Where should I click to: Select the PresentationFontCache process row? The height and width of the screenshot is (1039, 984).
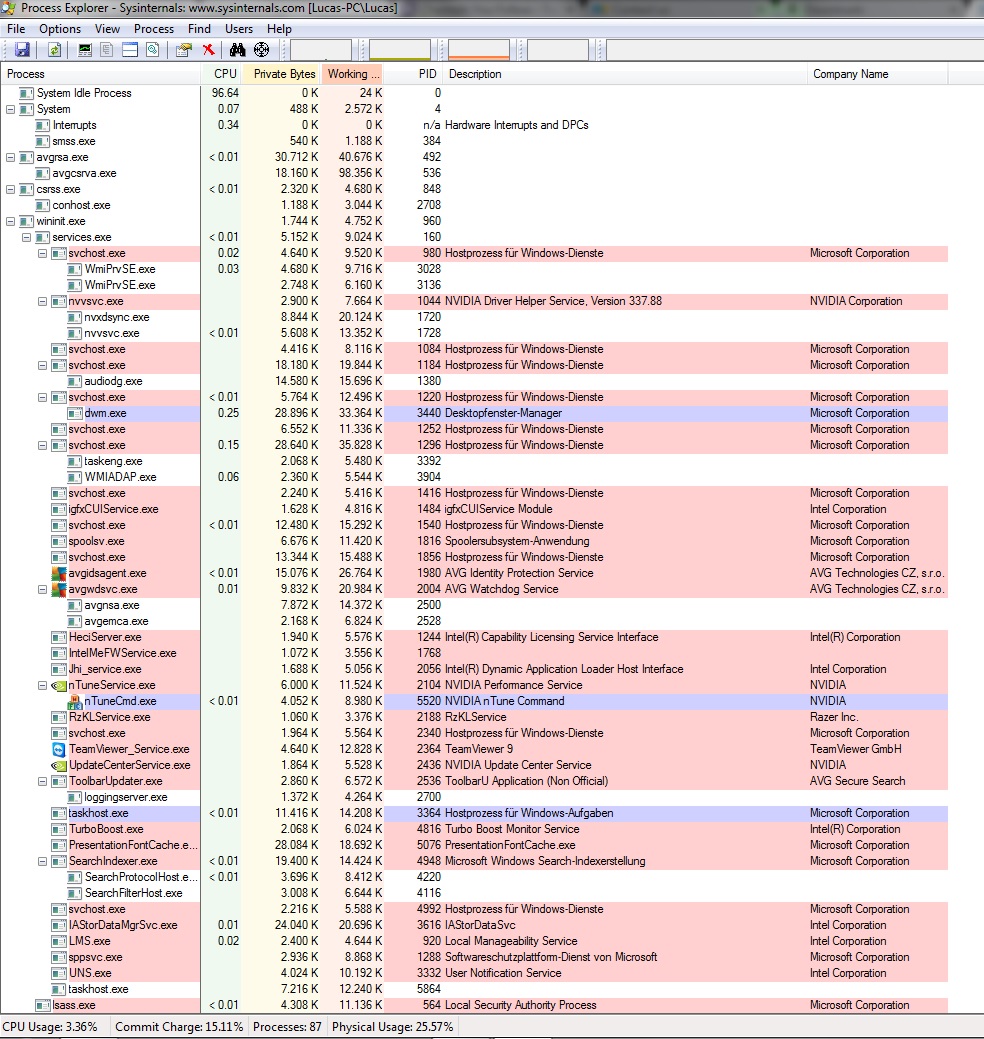tap(474, 845)
